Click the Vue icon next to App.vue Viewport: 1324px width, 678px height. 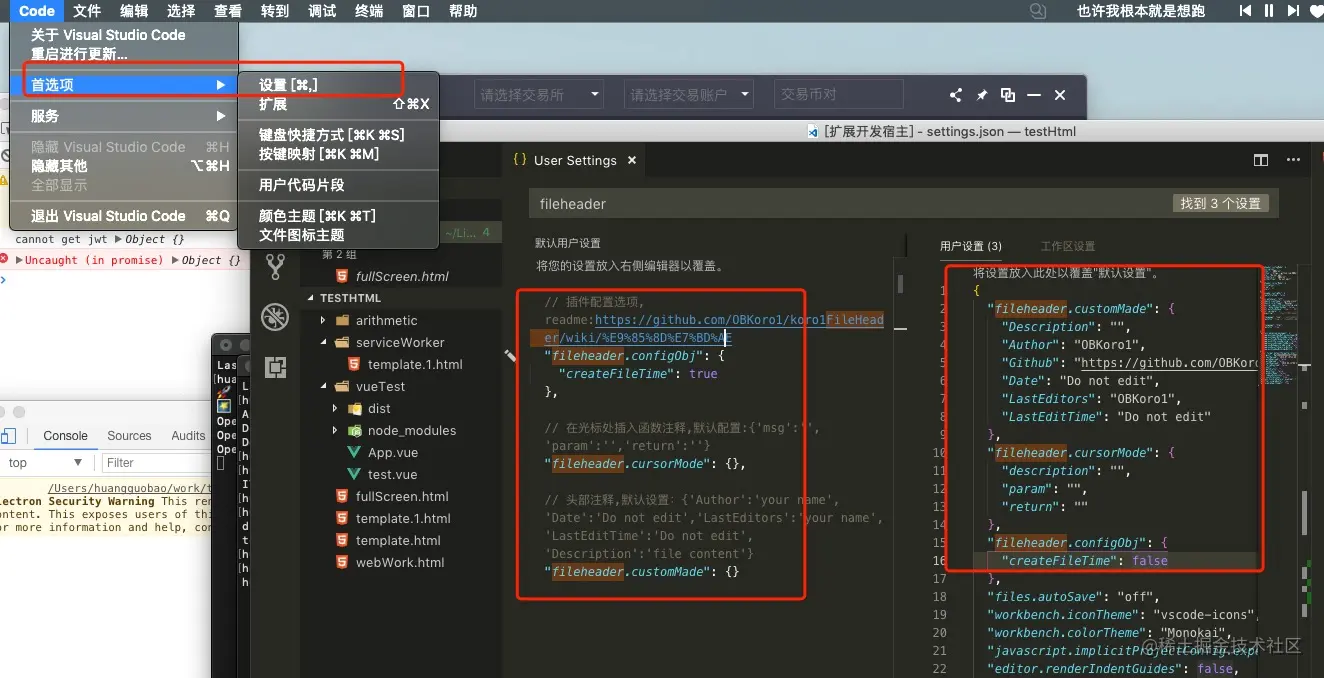point(353,453)
